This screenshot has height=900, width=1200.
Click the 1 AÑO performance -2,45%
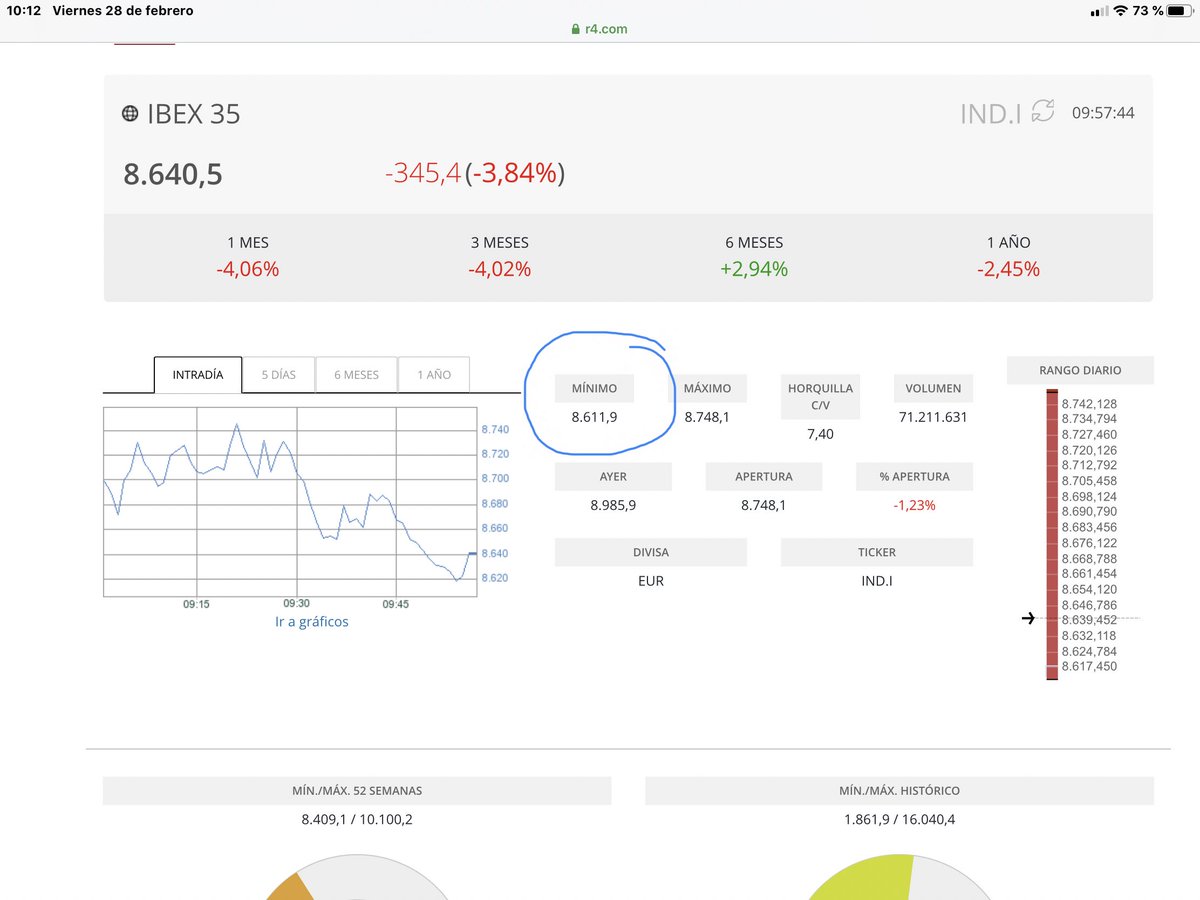(x=1008, y=269)
